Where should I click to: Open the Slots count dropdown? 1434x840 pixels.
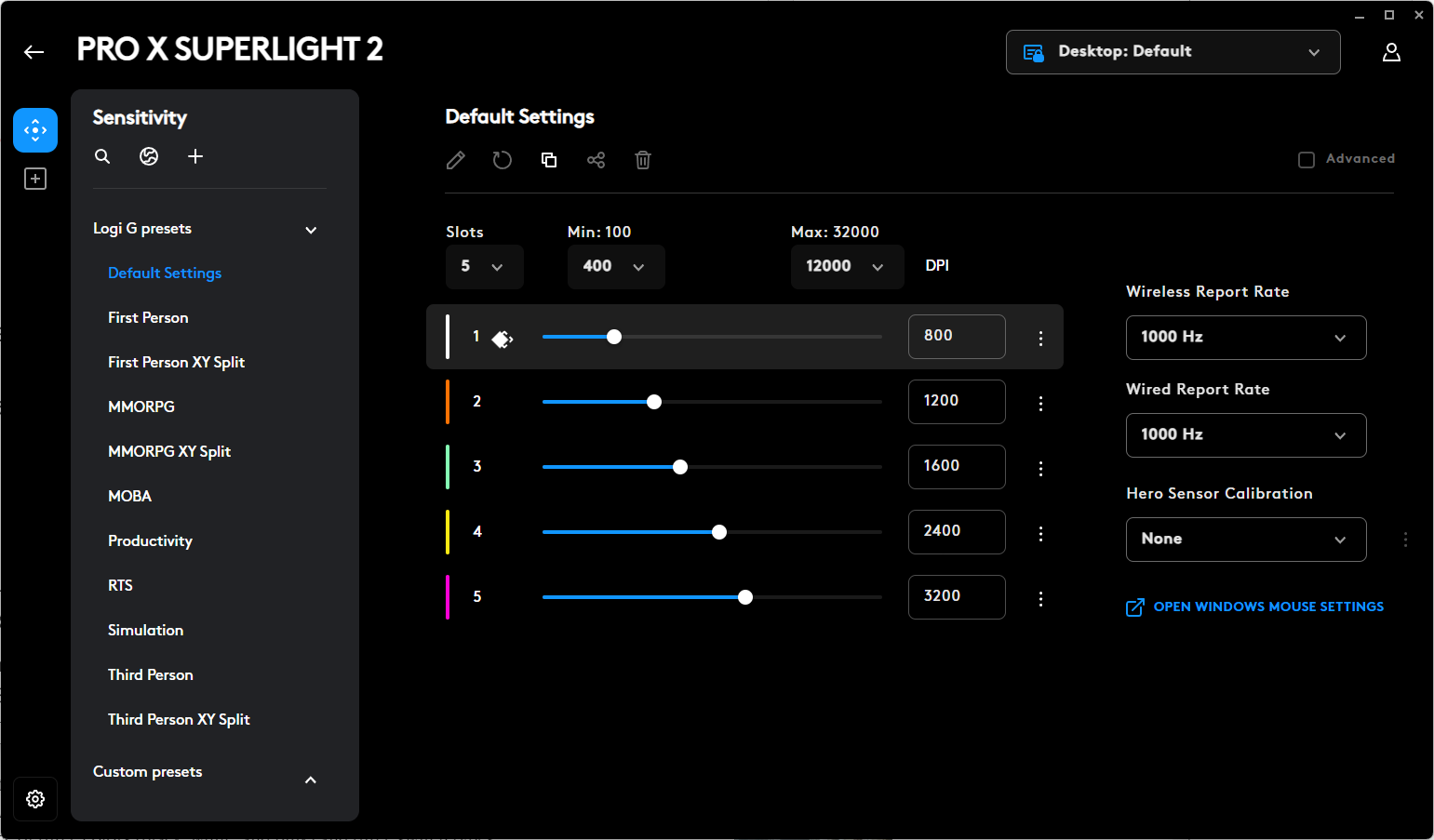[x=484, y=267]
